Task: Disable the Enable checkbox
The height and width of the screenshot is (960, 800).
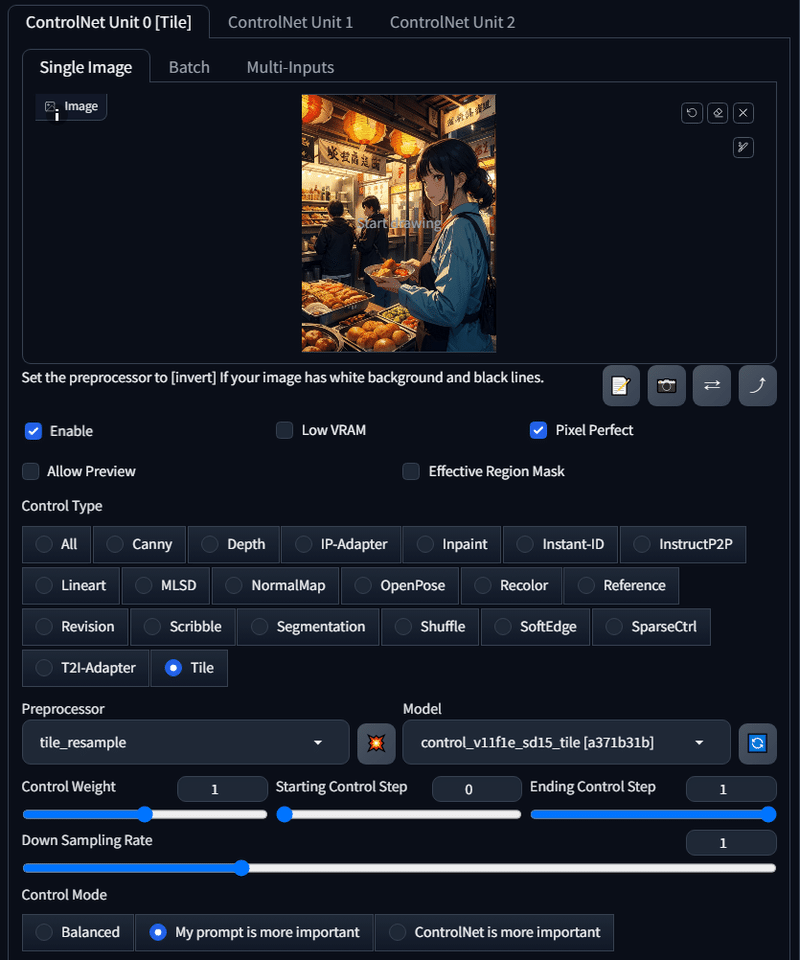Action: coord(31,431)
